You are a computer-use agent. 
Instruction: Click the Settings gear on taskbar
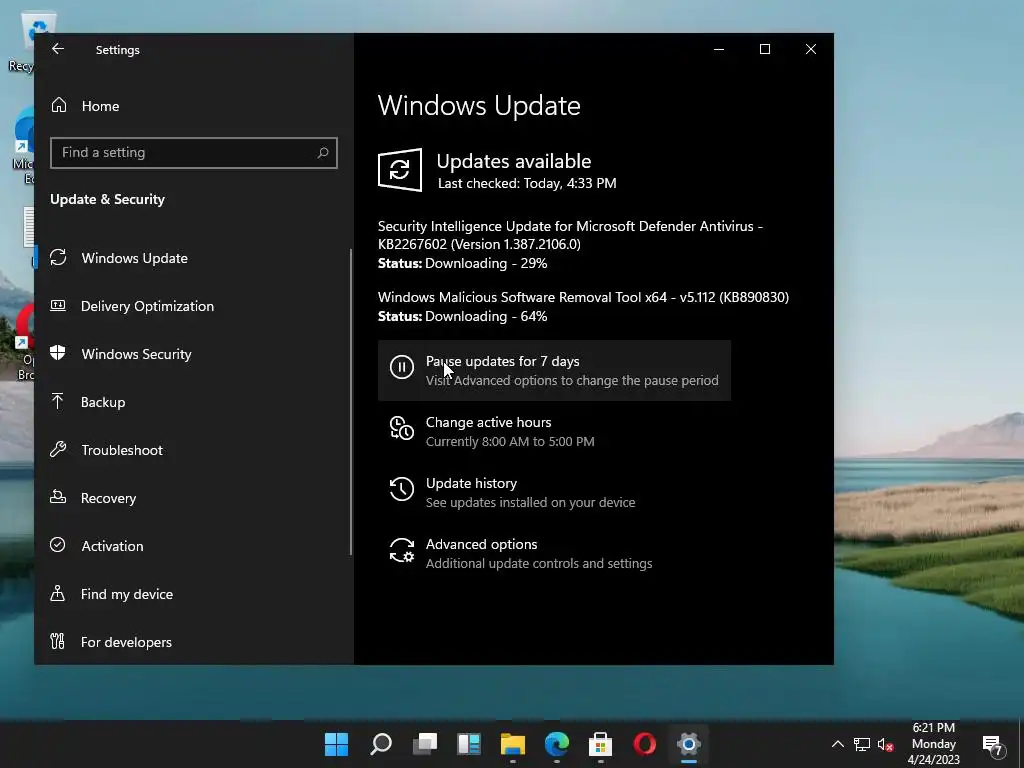point(688,744)
